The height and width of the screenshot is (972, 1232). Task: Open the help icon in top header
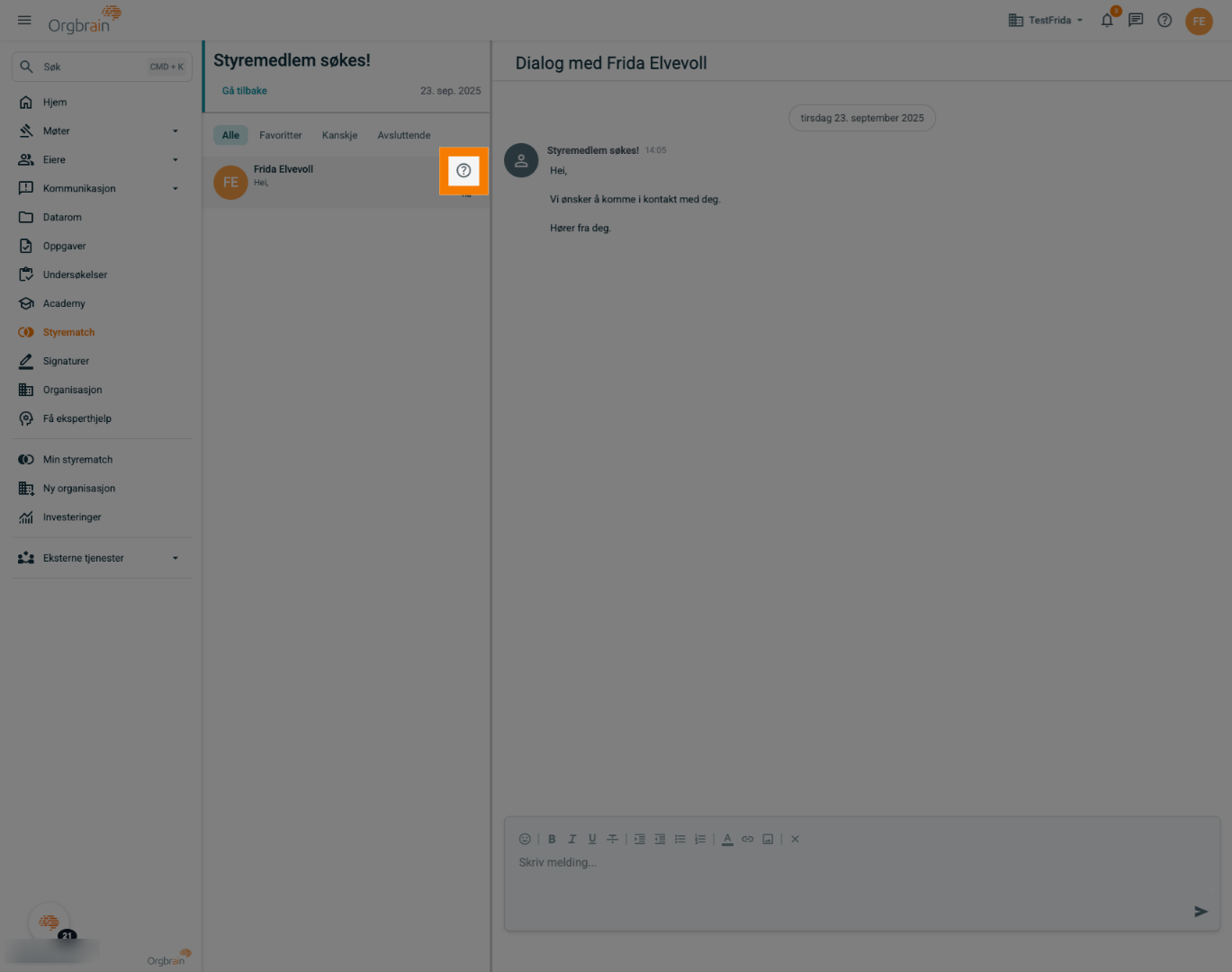(x=1165, y=20)
